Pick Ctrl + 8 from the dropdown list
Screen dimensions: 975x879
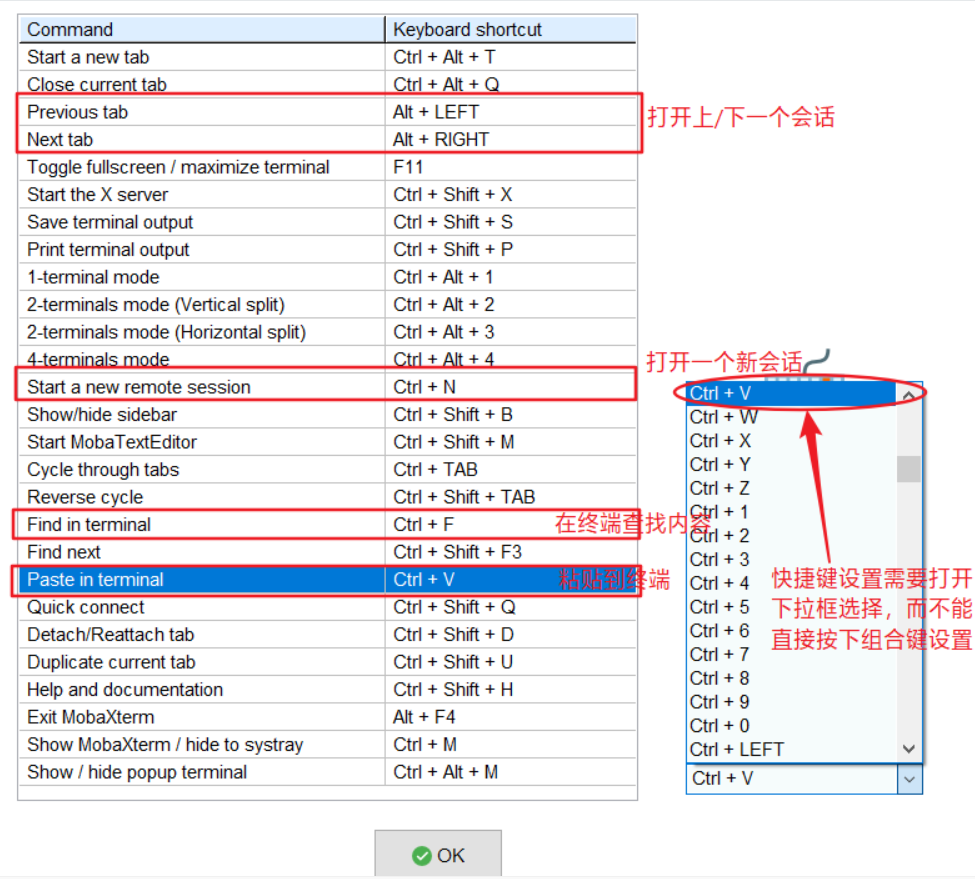click(792, 678)
